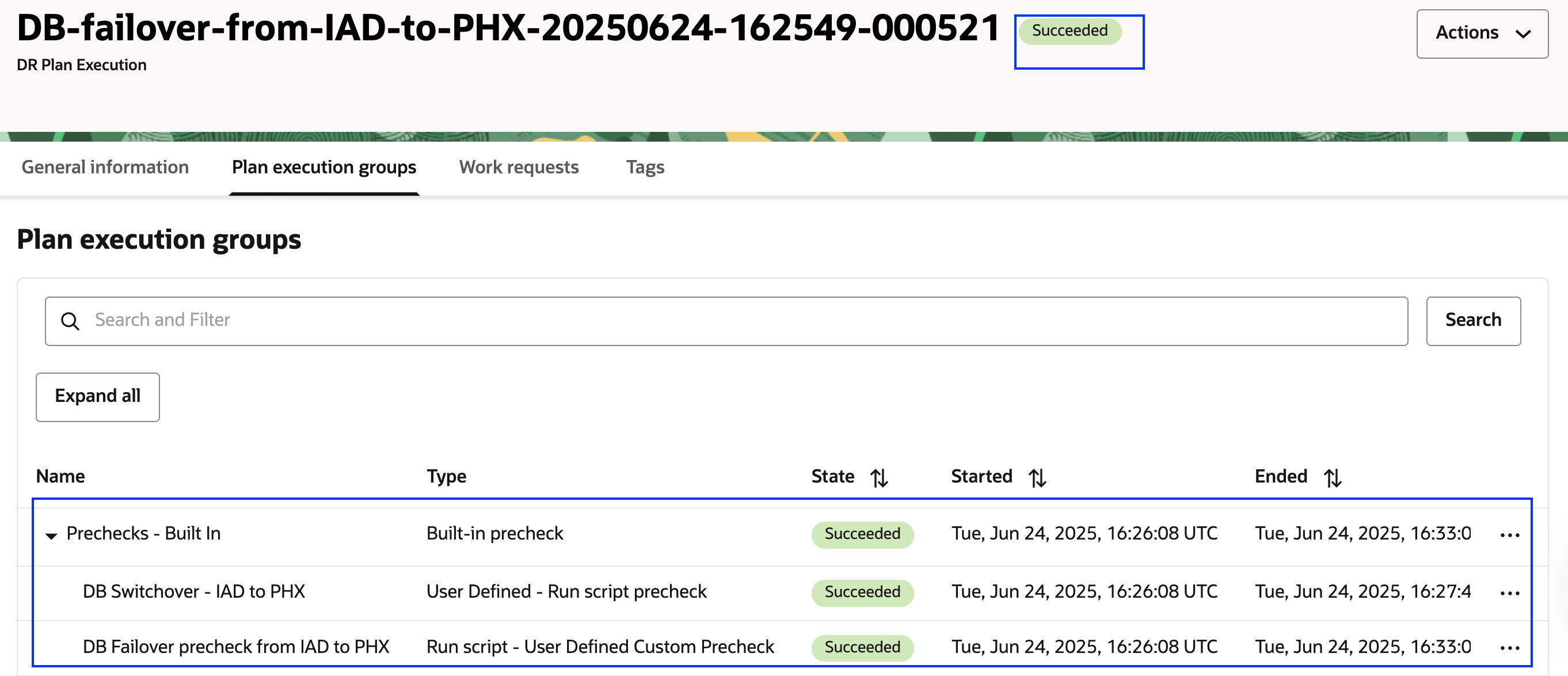1568x676 pixels.
Task: Open DB Switchover - IAD to PHX details
Action: [x=193, y=591]
